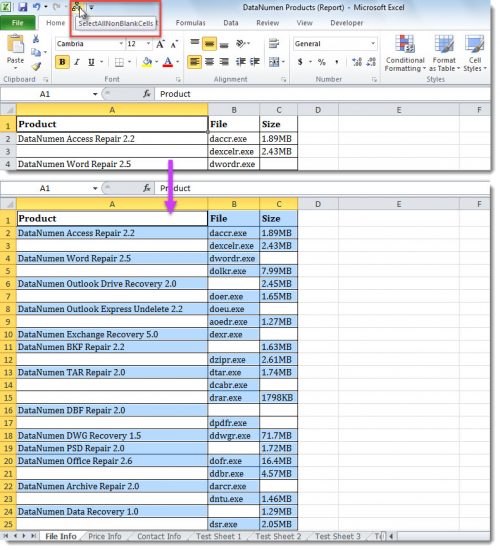
Task: Click Increase Font Size icon
Action: tap(160, 44)
